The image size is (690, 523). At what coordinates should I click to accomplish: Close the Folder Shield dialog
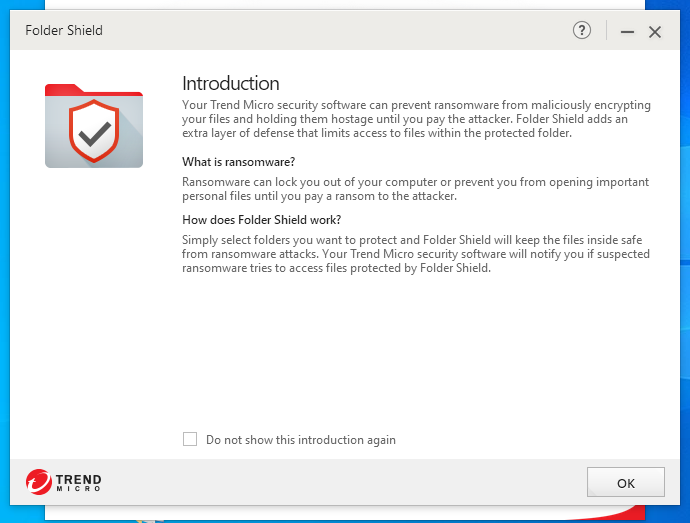pos(655,32)
